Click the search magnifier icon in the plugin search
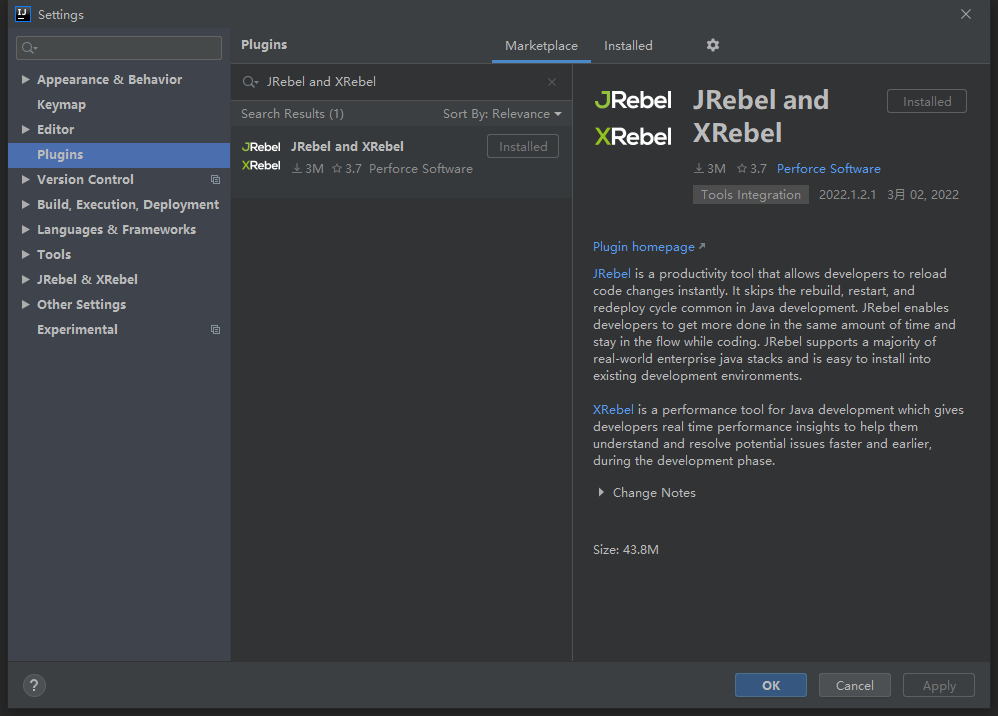This screenshot has height=716, width=998. click(250, 82)
